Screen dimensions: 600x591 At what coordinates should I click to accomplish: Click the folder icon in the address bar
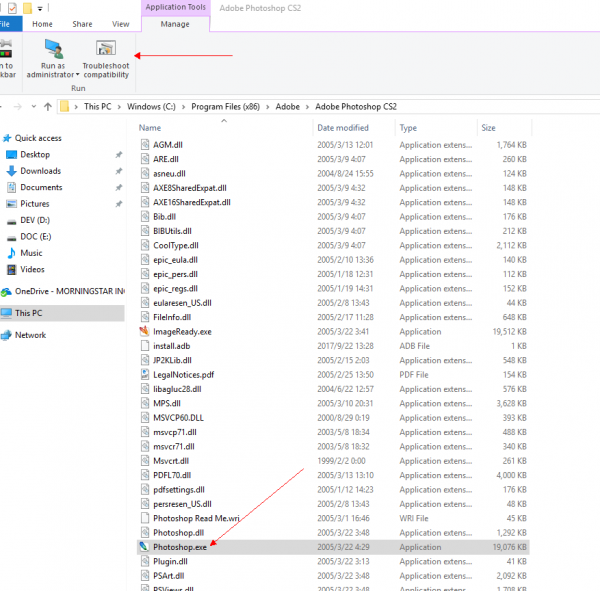65,106
